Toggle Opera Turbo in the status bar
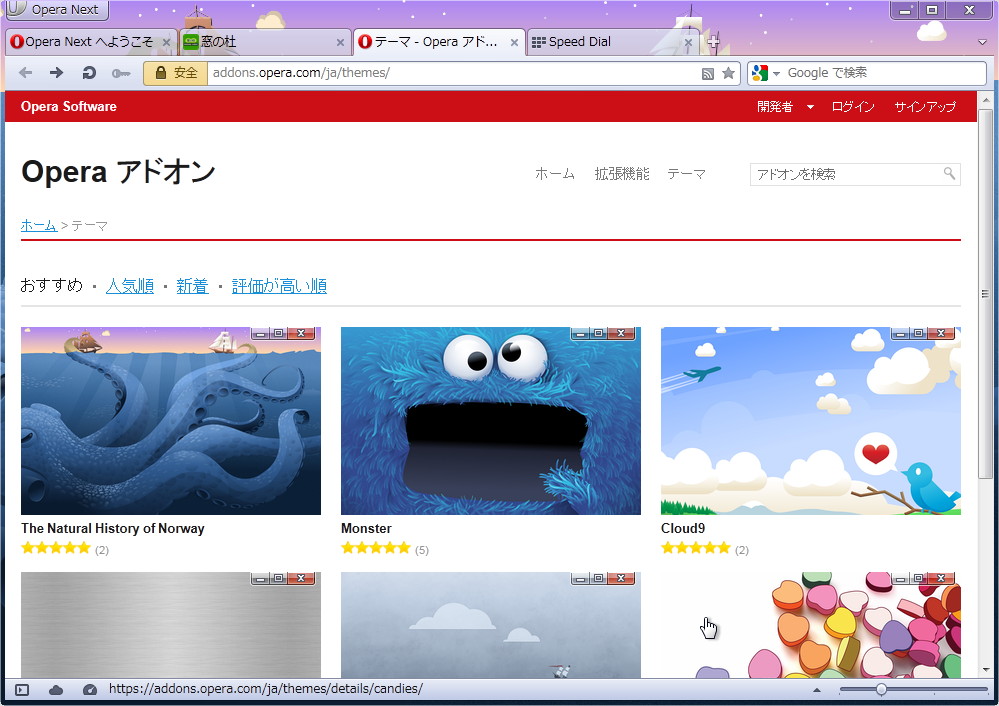Image resolution: width=999 pixels, height=706 pixels. pyautogui.click(x=89, y=689)
